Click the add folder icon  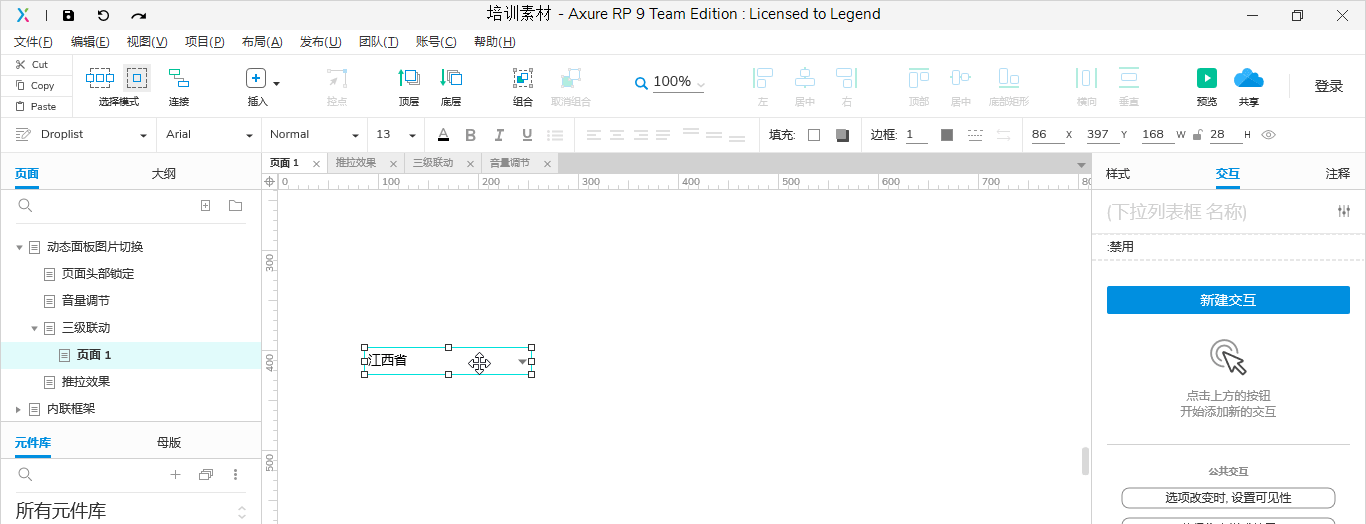235,206
